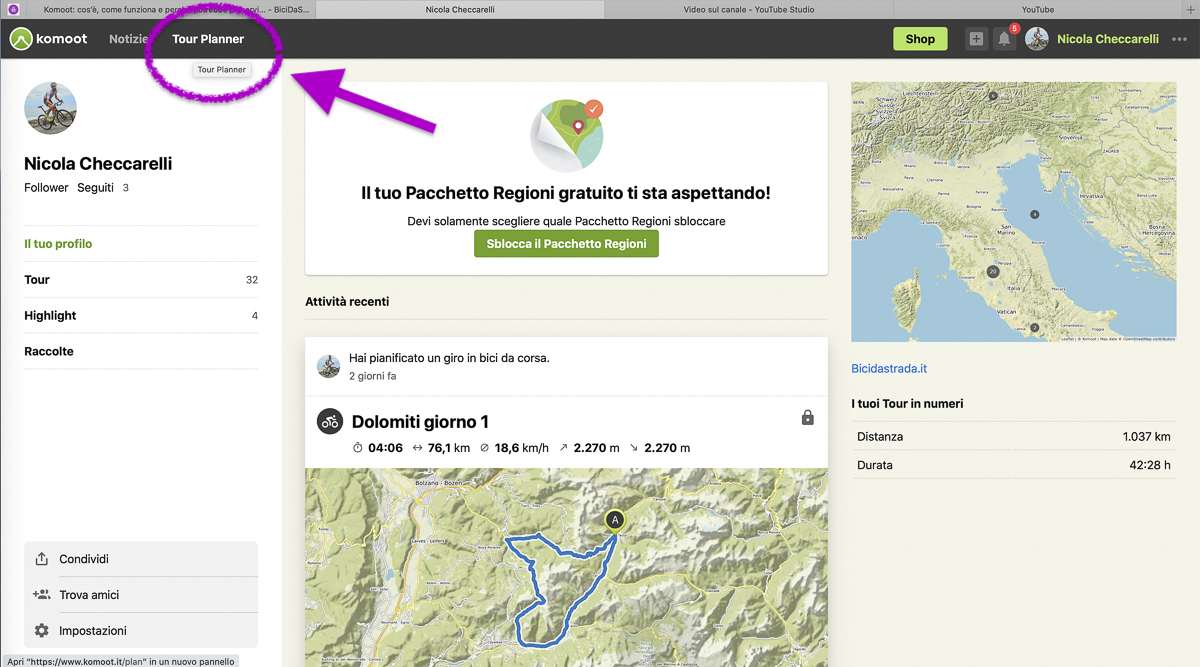Click the green Shop button
1200x667 pixels.
tap(919, 39)
